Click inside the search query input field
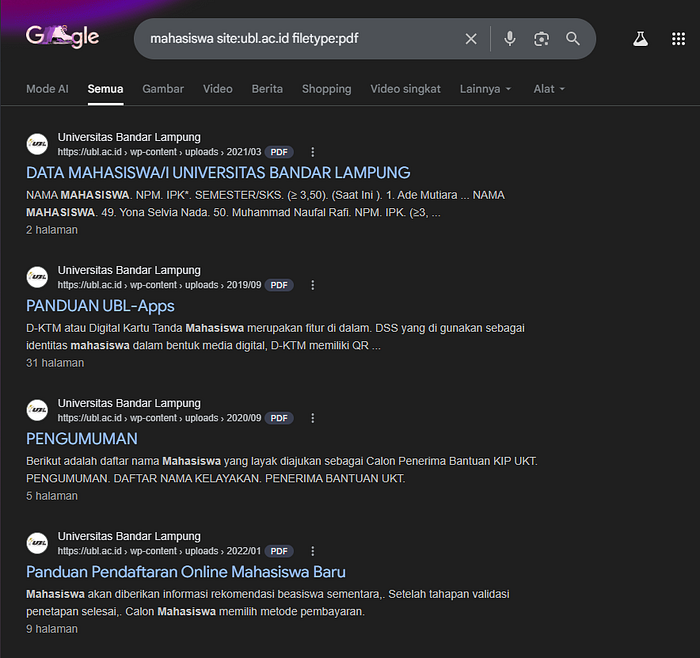 pos(299,39)
